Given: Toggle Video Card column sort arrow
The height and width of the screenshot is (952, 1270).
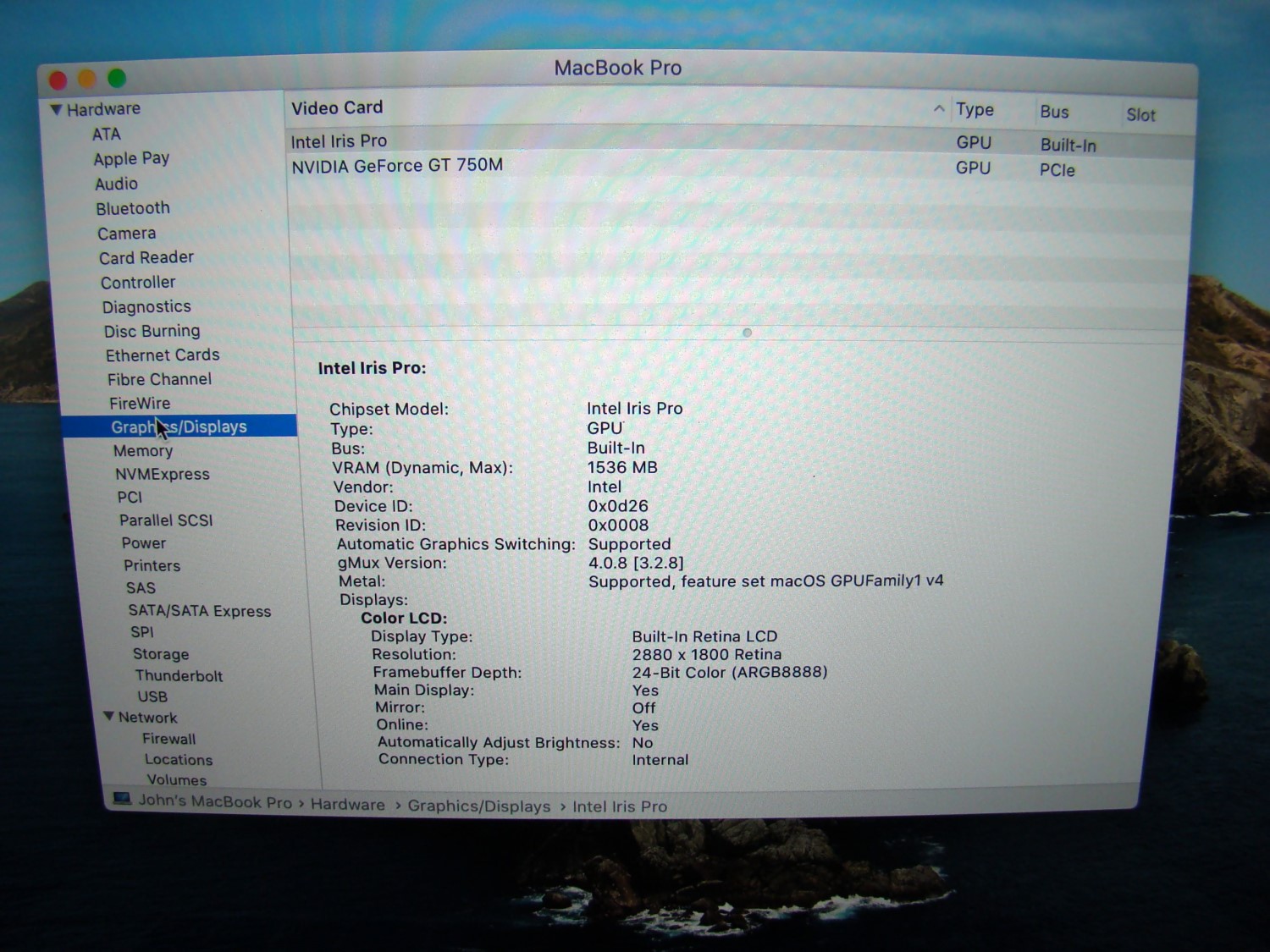Looking at the screenshot, I should coord(938,108).
